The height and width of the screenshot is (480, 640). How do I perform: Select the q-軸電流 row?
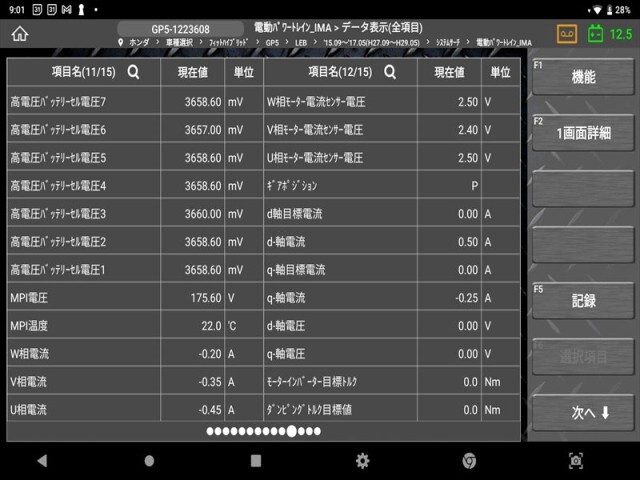[392, 298]
